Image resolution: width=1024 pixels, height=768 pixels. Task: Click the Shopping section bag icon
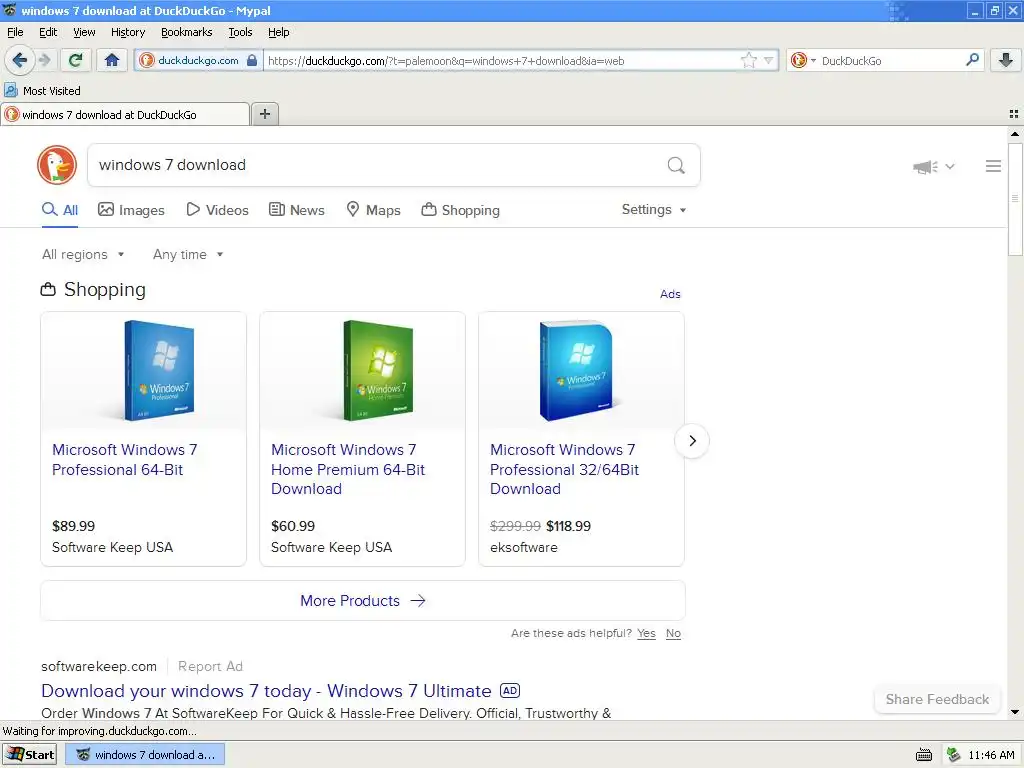[x=48, y=289]
